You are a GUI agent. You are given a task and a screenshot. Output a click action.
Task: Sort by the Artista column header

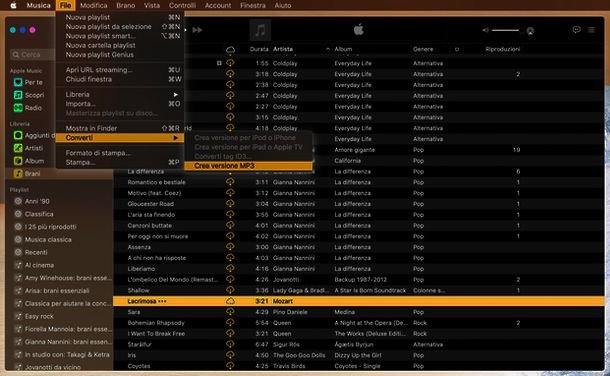click(283, 49)
